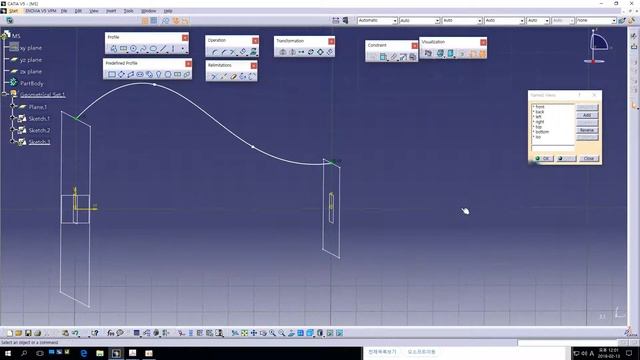Toggle Cut Part by Sketch Plane in Visualization
The height and width of the screenshot is (360, 640).
click(428, 53)
